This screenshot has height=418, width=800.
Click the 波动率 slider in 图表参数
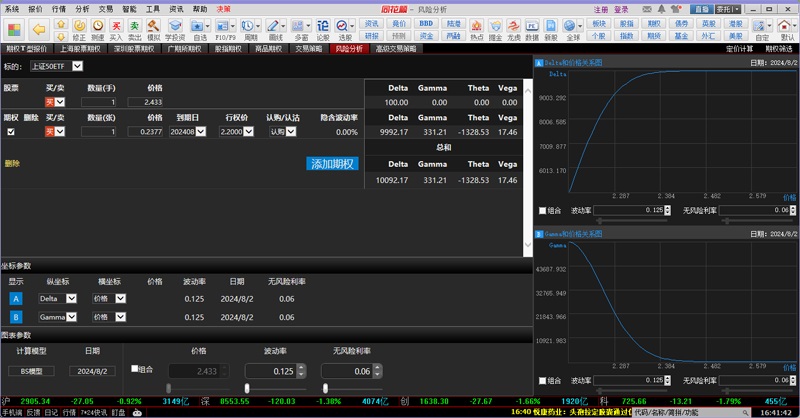pos(282,388)
